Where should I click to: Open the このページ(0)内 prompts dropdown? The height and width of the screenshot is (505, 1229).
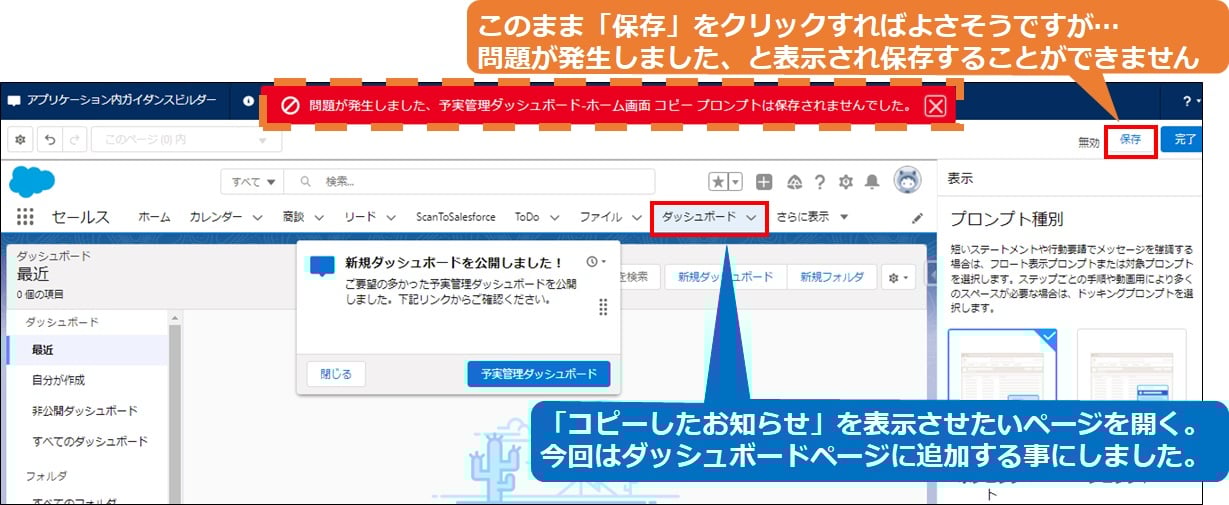(186, 140)
